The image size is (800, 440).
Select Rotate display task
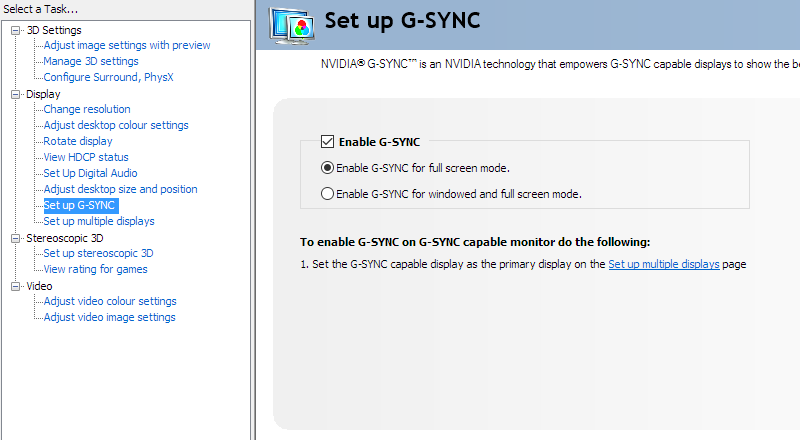78,141
